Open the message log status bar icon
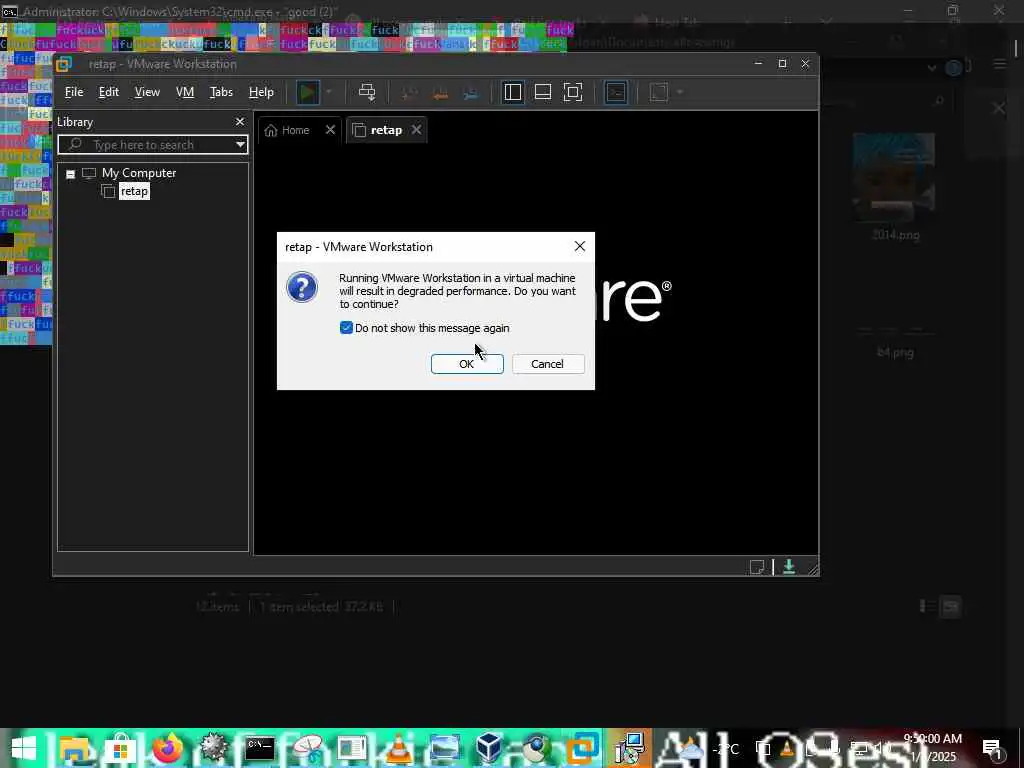The width and height of the screenshot is (1024, 768). 757,567
